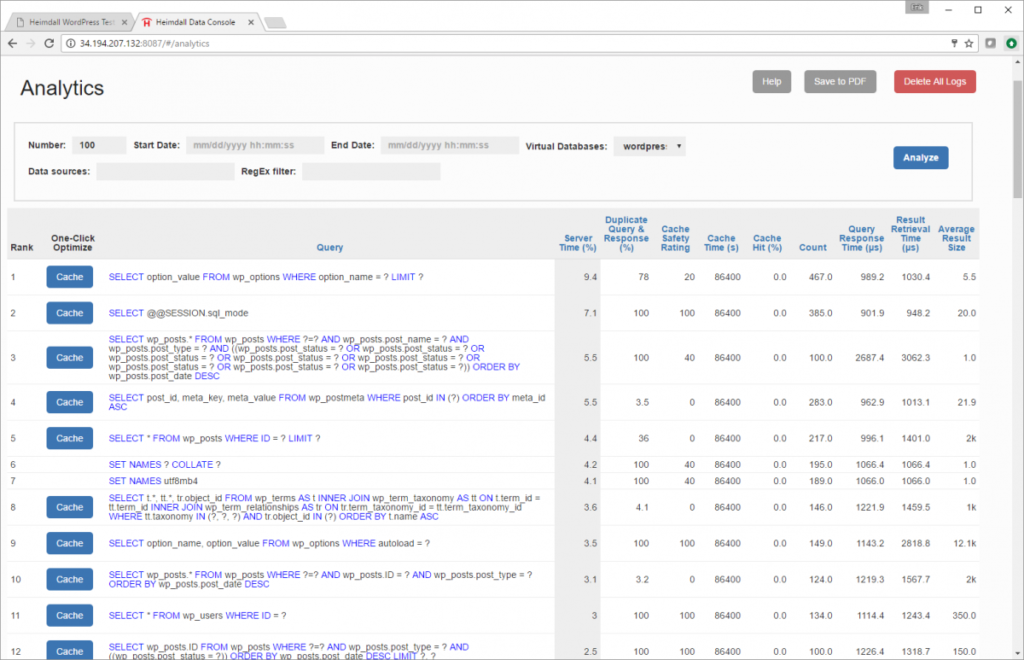Click the browser forward arrow
Viewport: 1024px width, 660px height.
31,43
